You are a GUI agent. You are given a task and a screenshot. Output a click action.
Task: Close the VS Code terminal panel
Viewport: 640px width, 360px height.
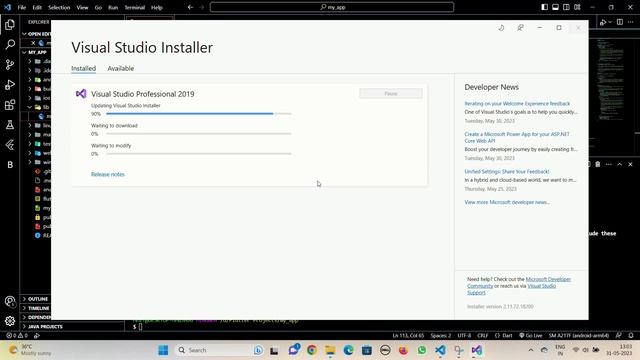630,164
